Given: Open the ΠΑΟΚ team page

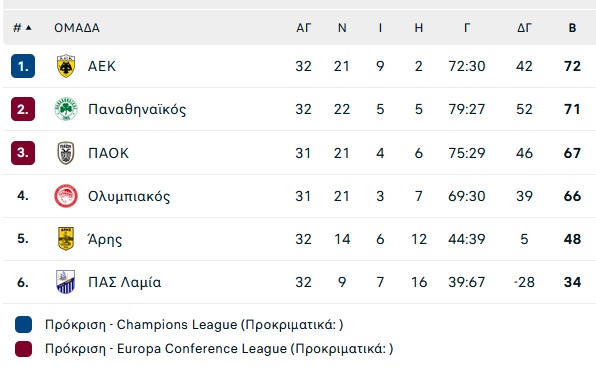Looking at the screenshot, I should (108, 153).
